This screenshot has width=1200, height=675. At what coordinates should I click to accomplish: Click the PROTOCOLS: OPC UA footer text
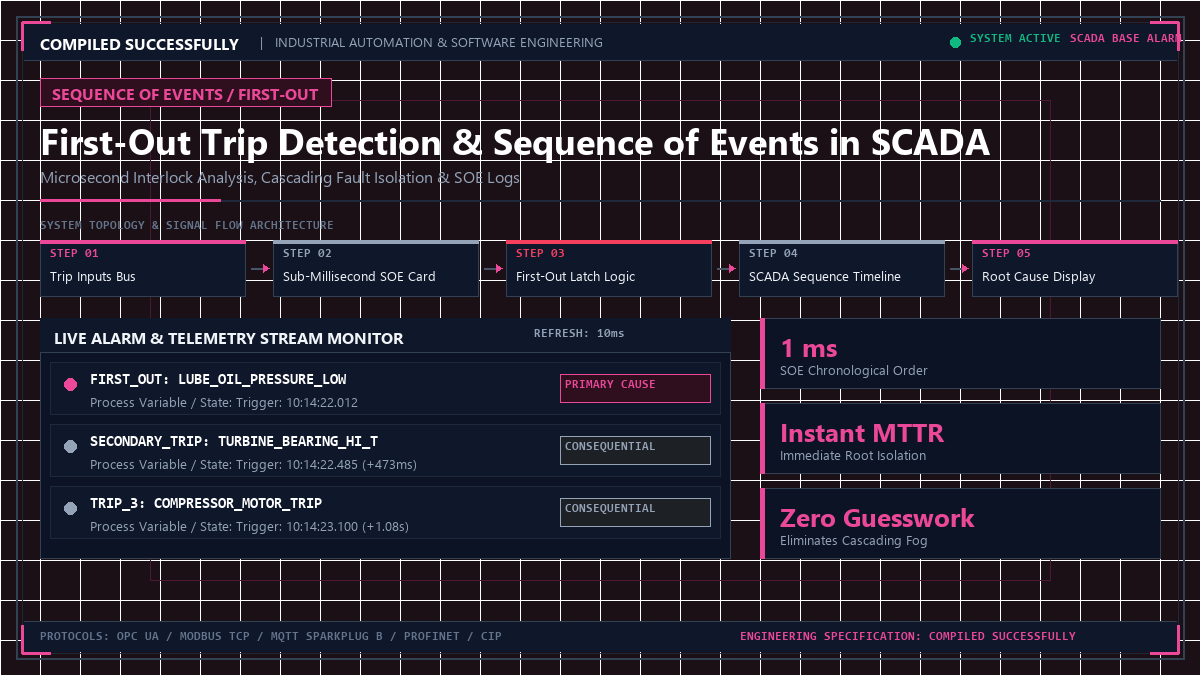(x=271, y=636)
